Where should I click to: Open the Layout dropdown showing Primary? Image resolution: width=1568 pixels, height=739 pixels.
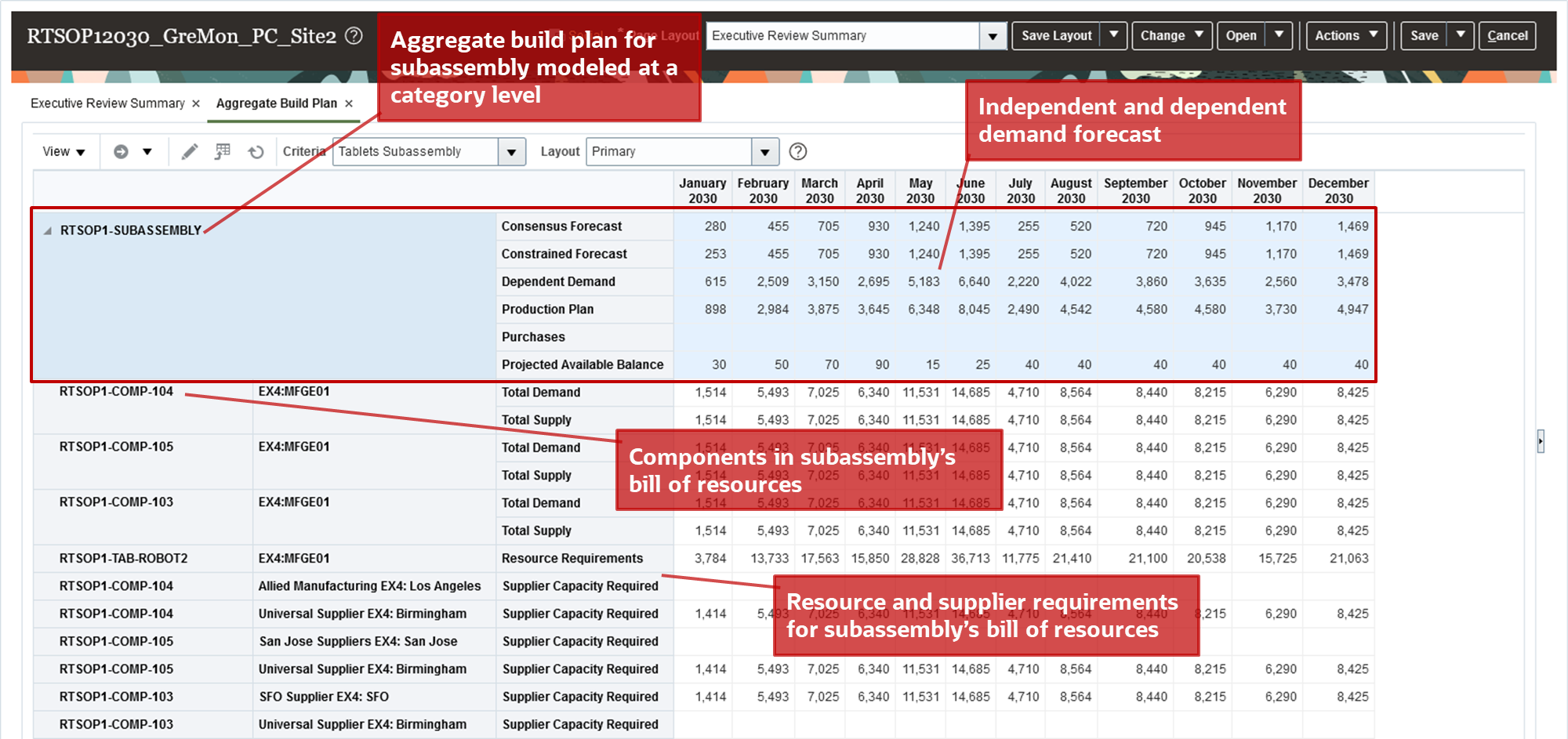(x=766, y=151)
